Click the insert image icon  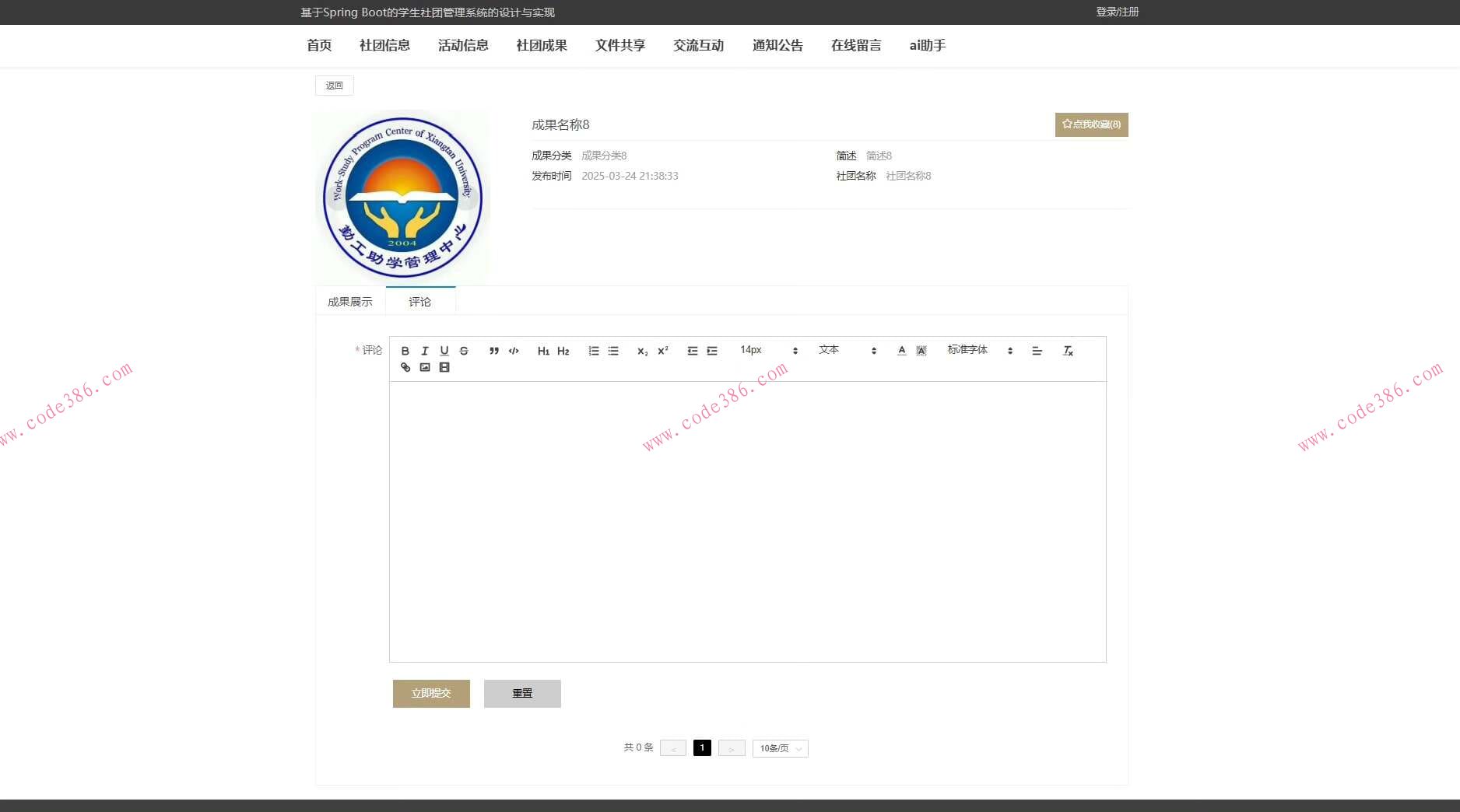424,367
